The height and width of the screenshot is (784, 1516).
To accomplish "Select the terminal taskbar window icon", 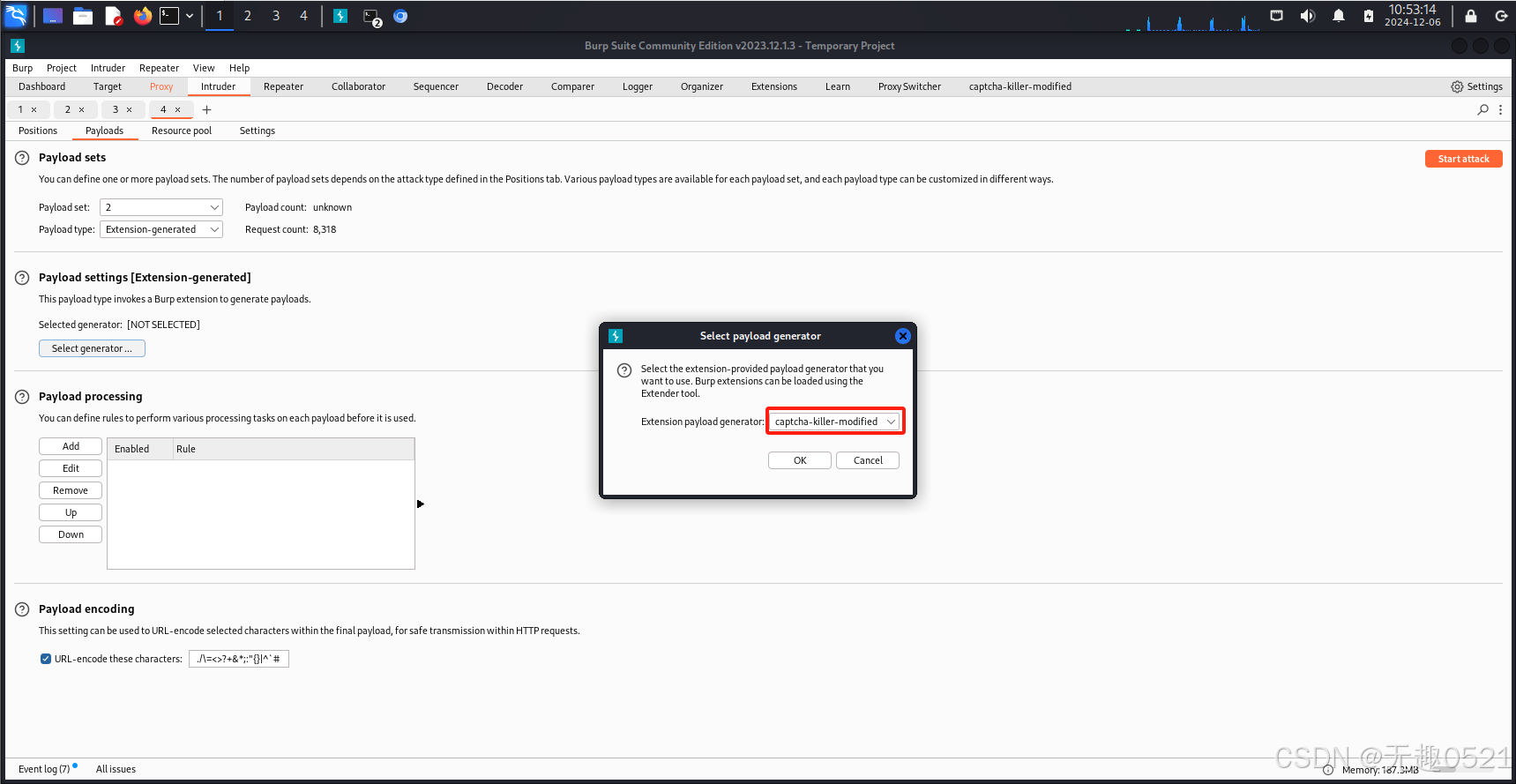I will click(371, 16).
